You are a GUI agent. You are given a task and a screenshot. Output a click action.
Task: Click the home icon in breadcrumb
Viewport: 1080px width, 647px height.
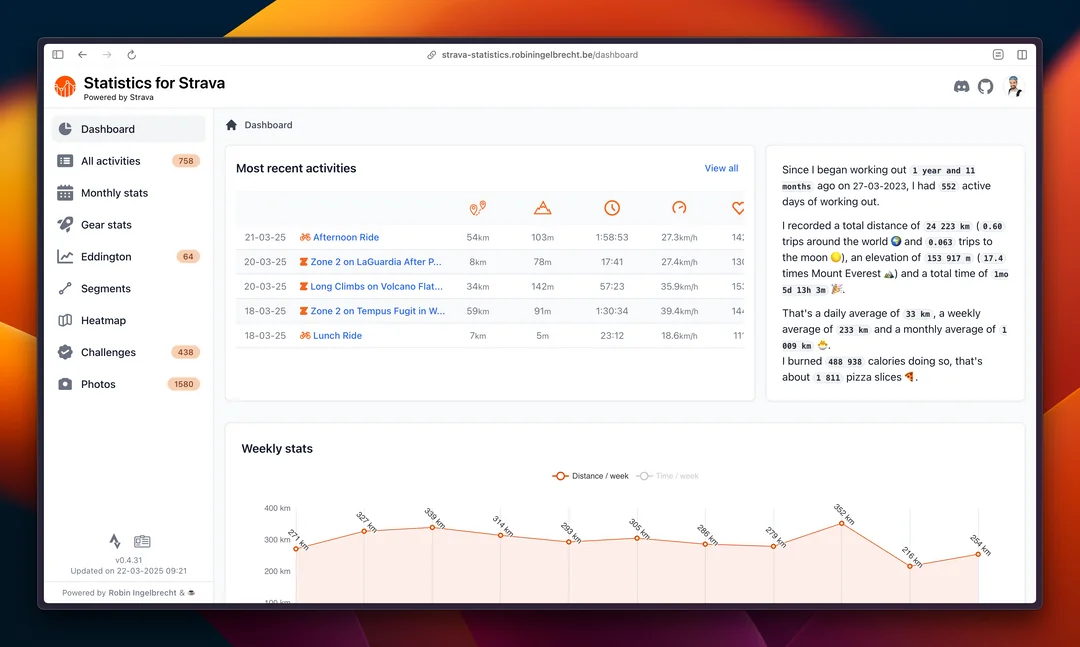coord(231,125)
